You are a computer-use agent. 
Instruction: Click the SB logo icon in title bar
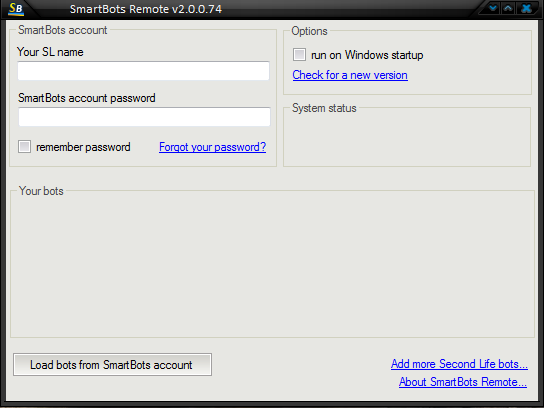(16, 9)
